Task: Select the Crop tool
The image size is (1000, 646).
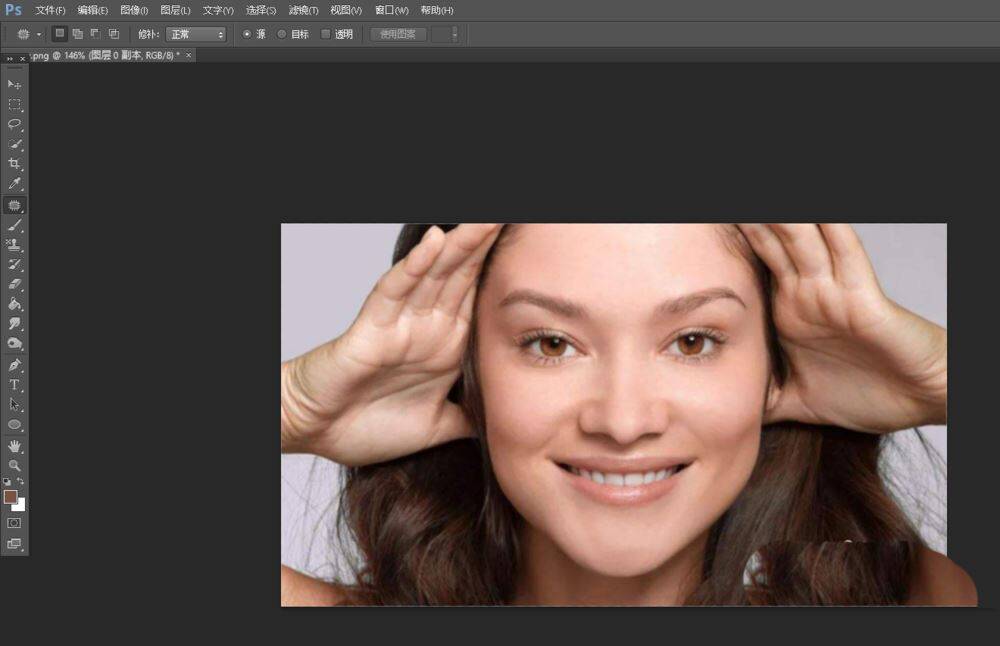Action: (14, 164)
